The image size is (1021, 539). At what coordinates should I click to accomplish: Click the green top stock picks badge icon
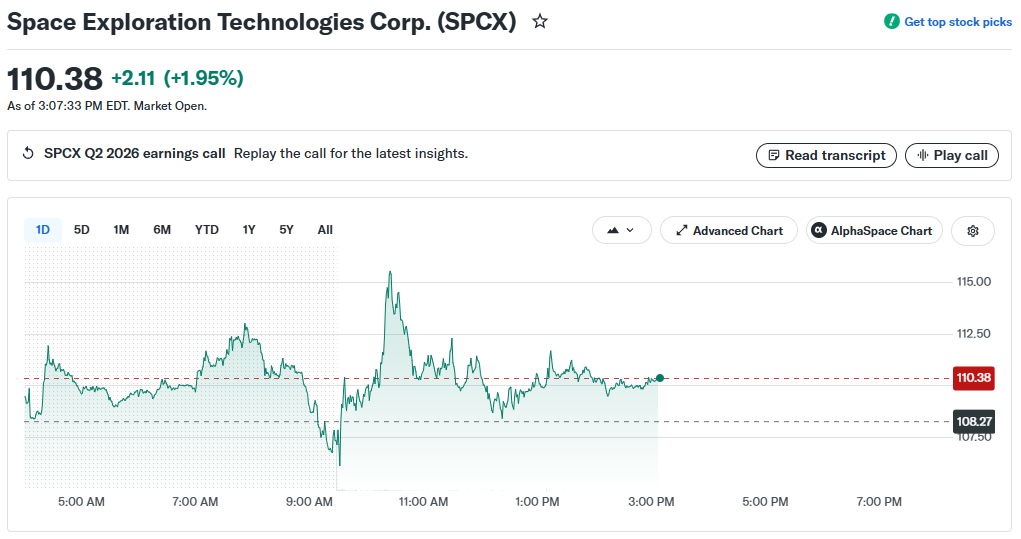coord(891,21)
